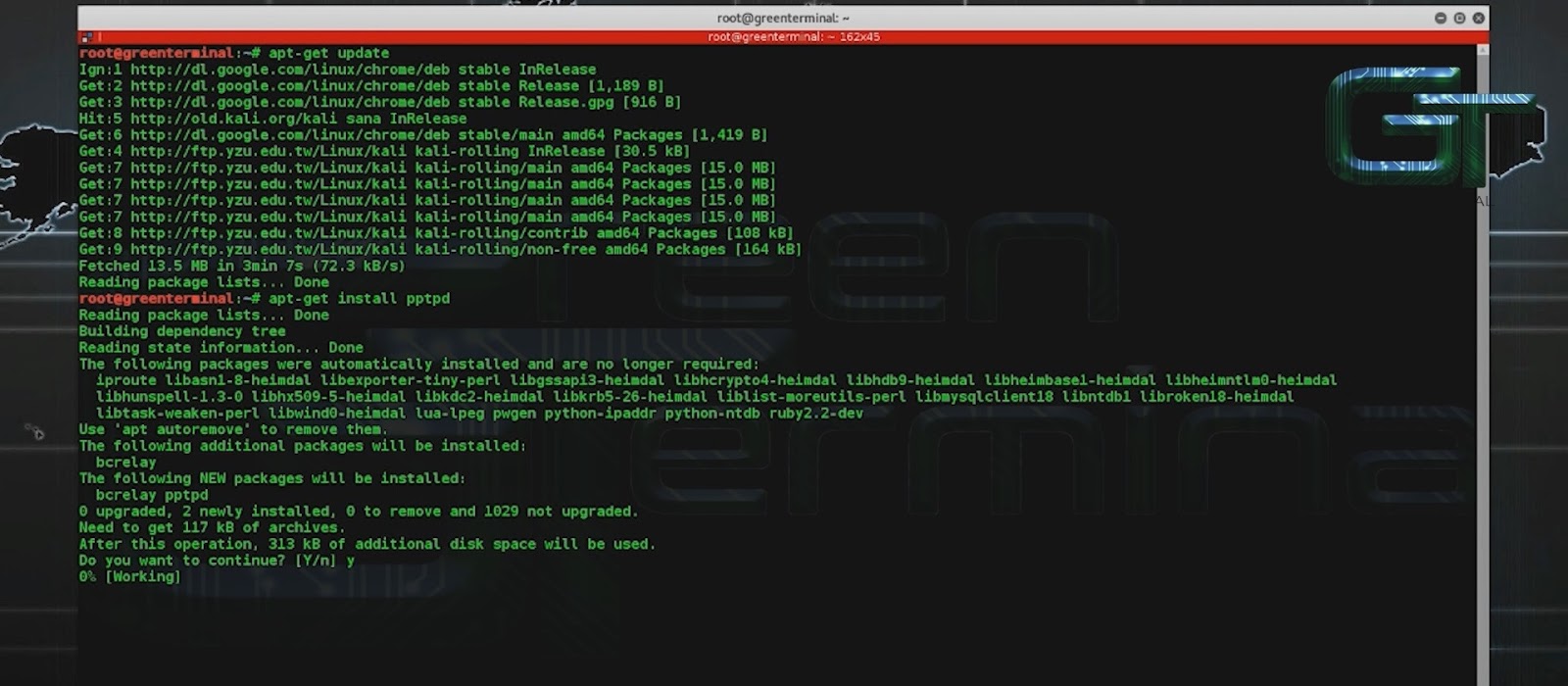
Task: Click the package line starting with 'libtask-weaken-perl'
Action: (479, 413)
